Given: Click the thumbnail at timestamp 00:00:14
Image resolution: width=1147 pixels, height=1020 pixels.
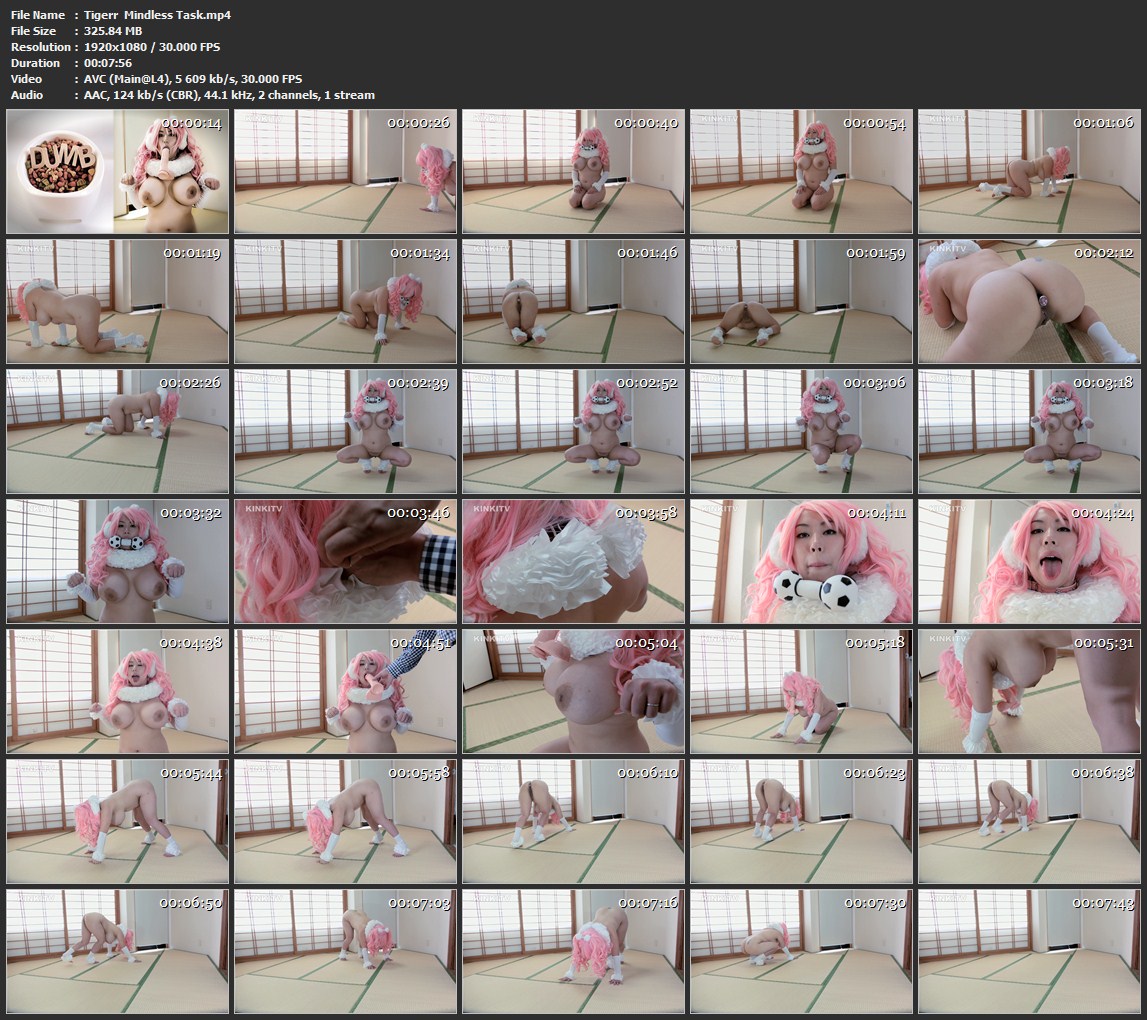Looking at the screenshot, I should [x=118, y=172].
